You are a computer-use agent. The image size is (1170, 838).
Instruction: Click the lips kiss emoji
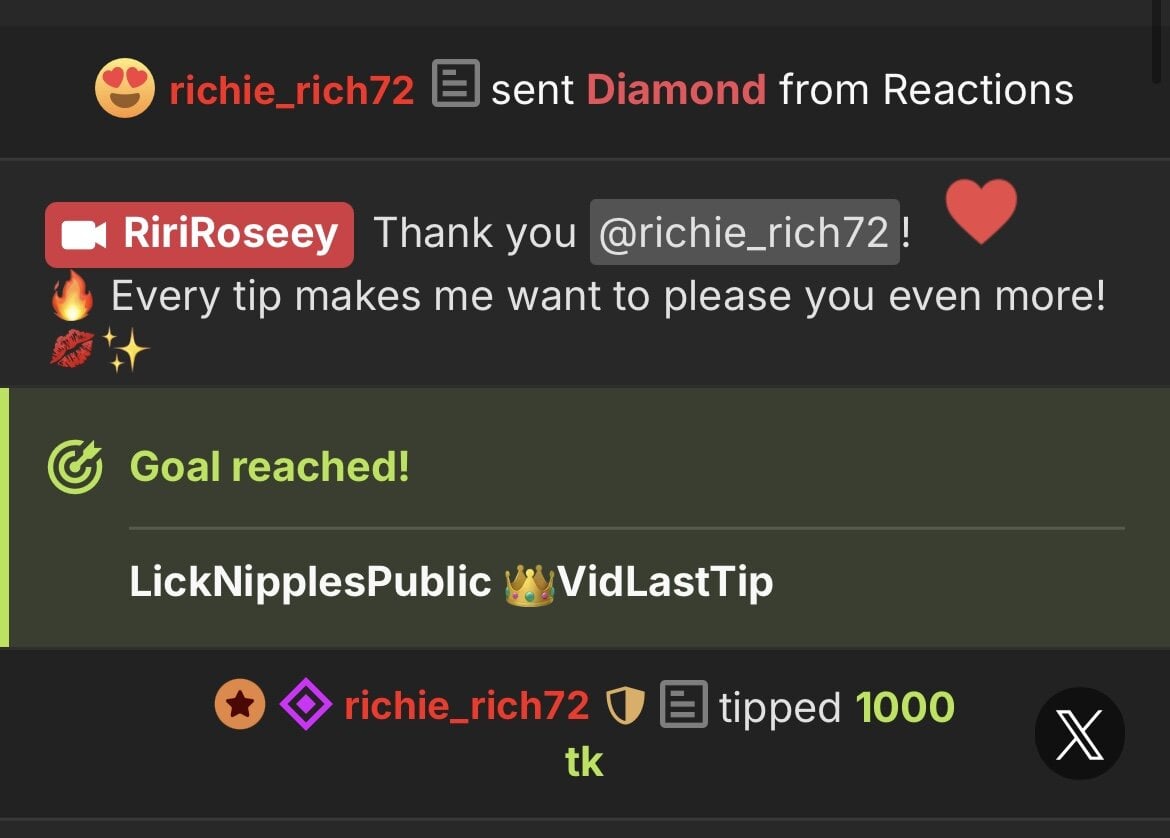tap(72, 348)
